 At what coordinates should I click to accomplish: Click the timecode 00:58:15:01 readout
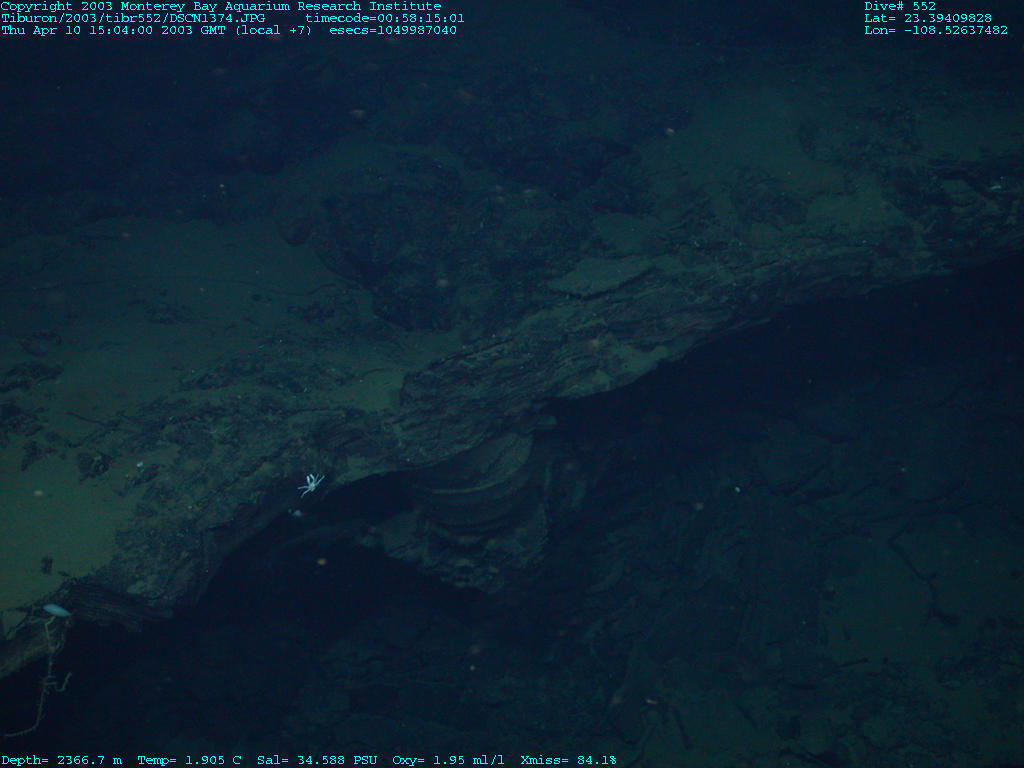385,18
